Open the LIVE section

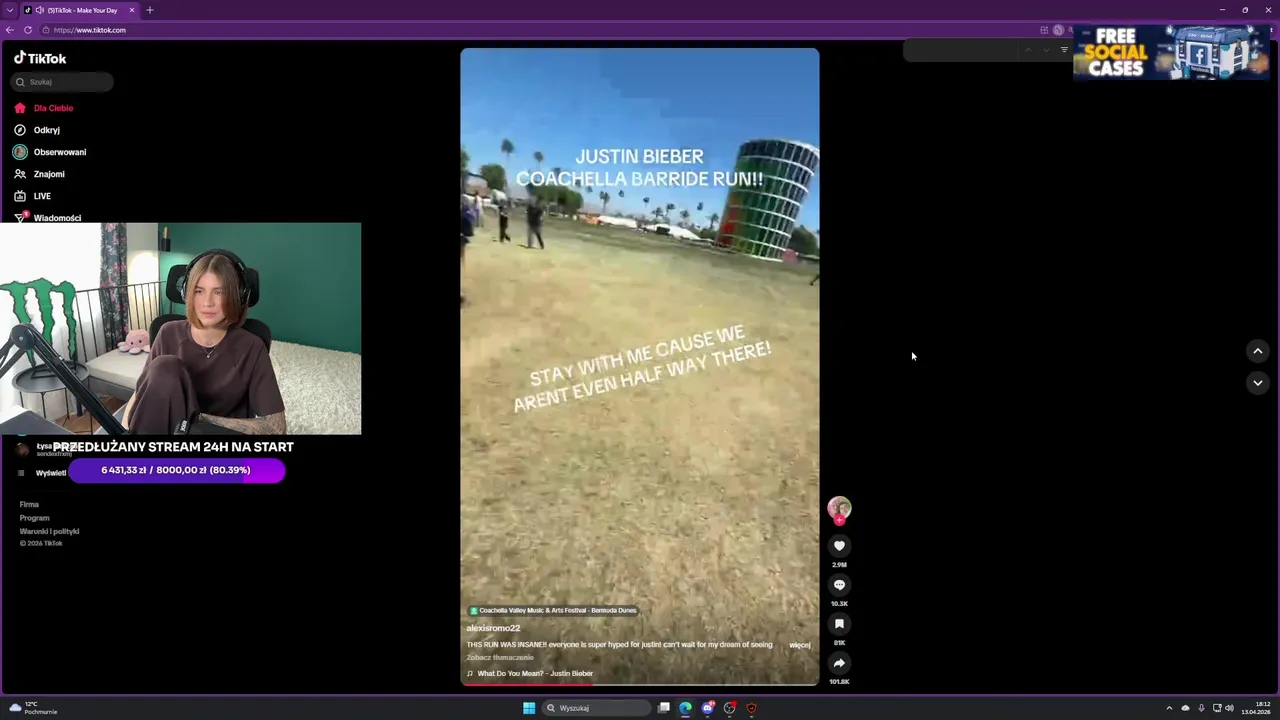click(42, 196)
